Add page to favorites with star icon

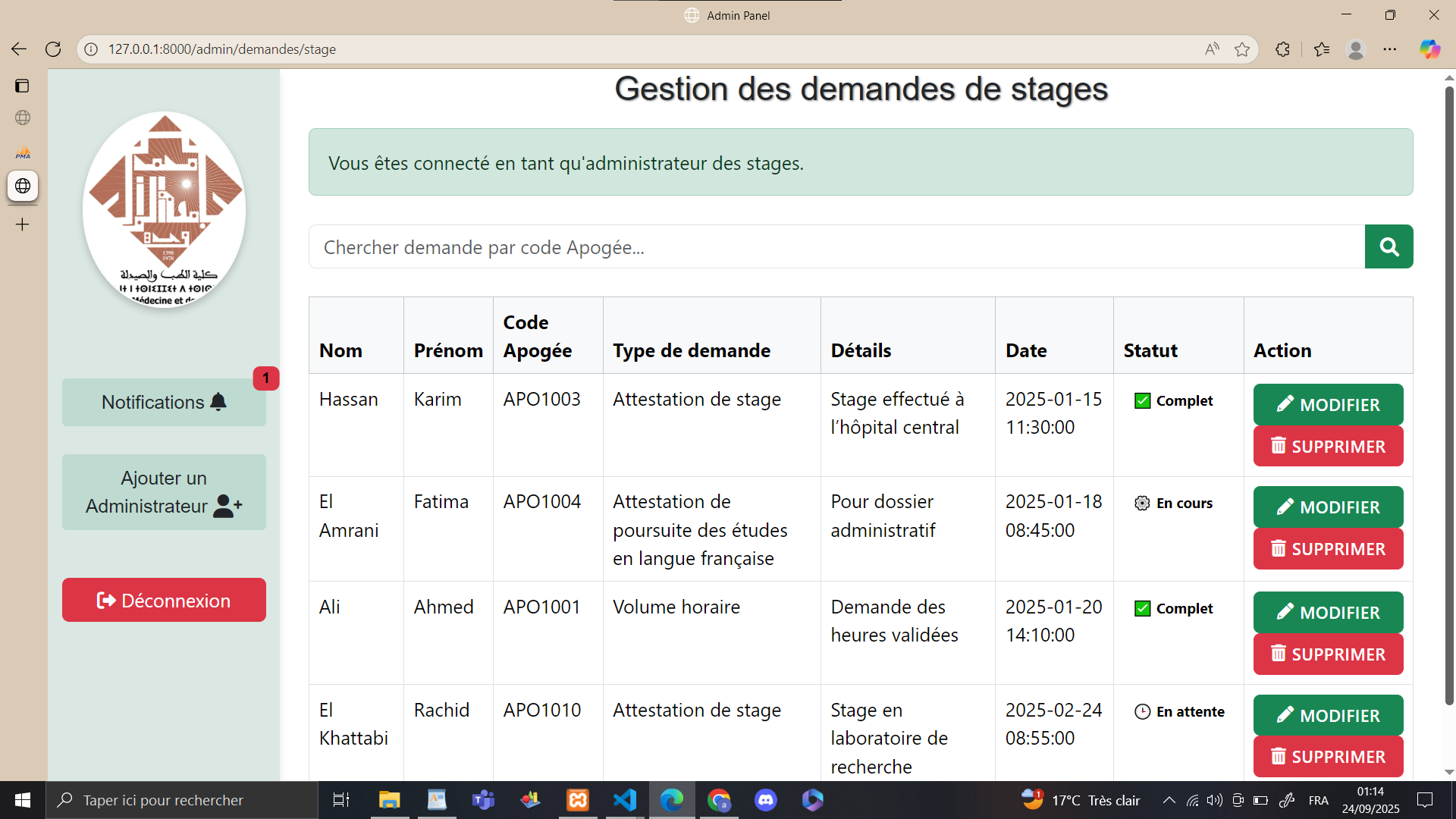(1242, 49)
